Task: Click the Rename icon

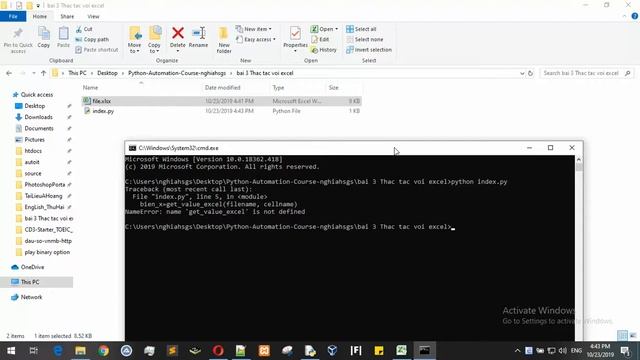Action: click(199, 33)
